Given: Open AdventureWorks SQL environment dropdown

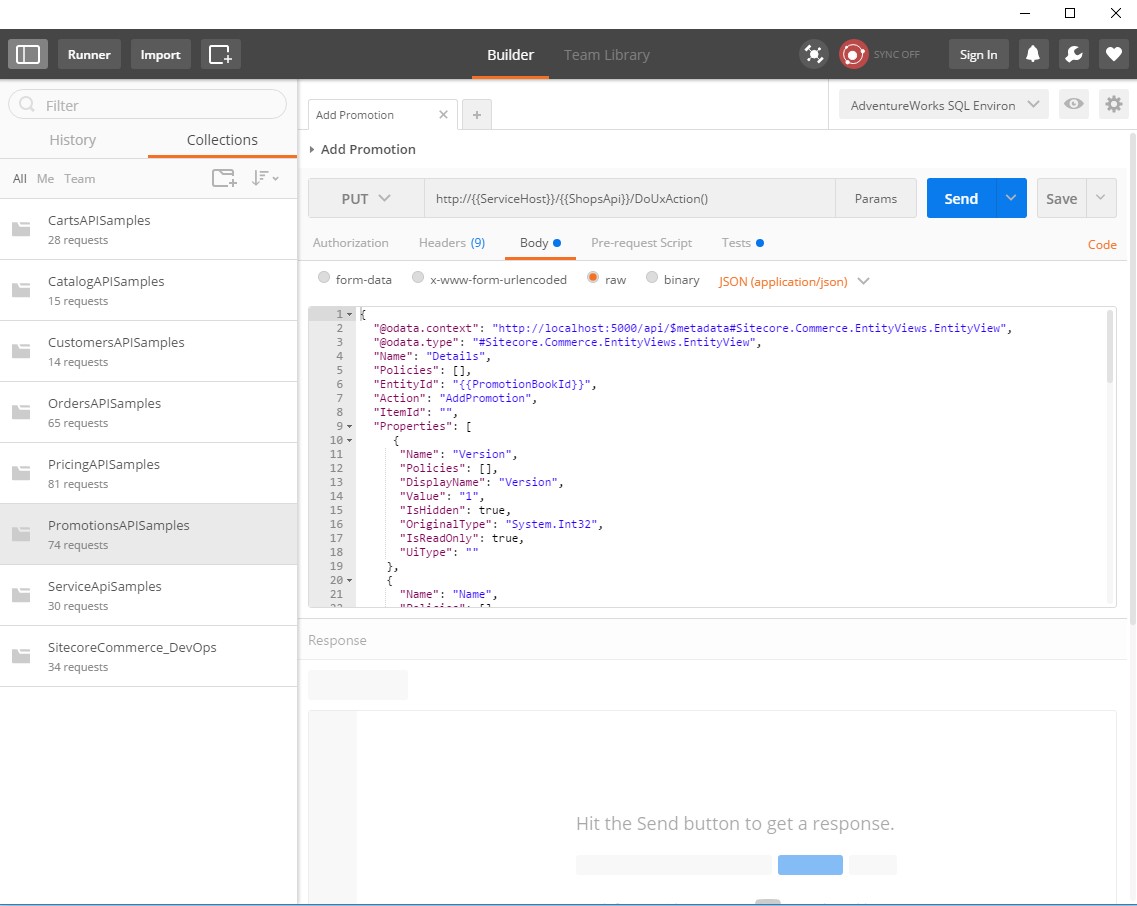Looking at the screenshot, I should click(943, 105).
